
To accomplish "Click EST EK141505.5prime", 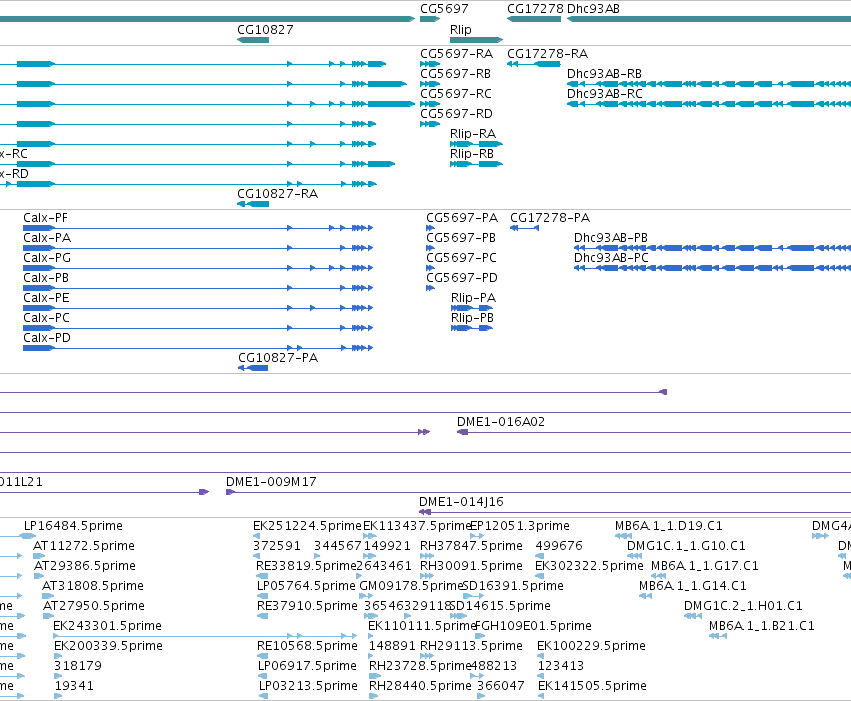I will click(592, 686).
